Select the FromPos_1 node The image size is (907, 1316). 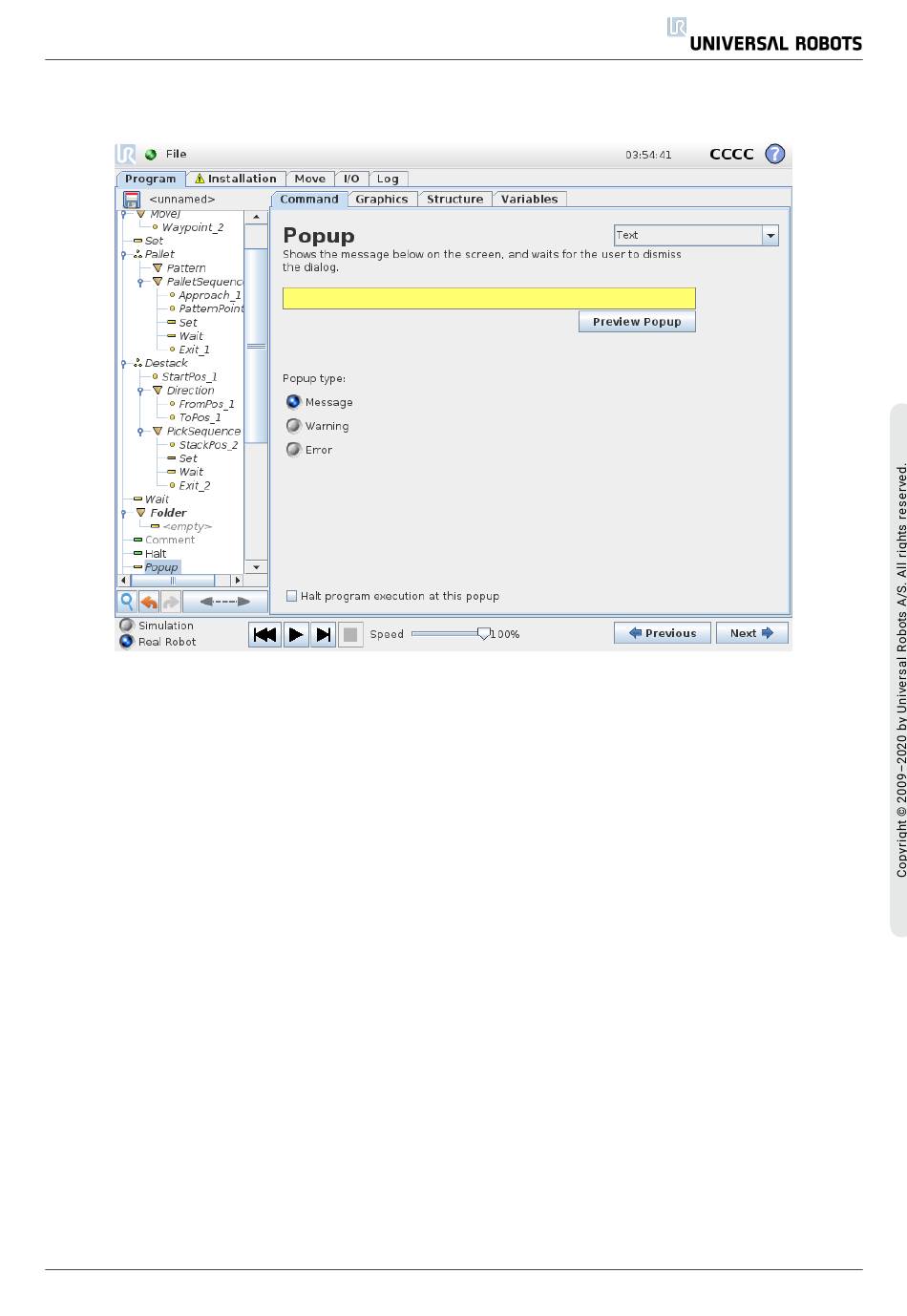click(x=206, y=404)
